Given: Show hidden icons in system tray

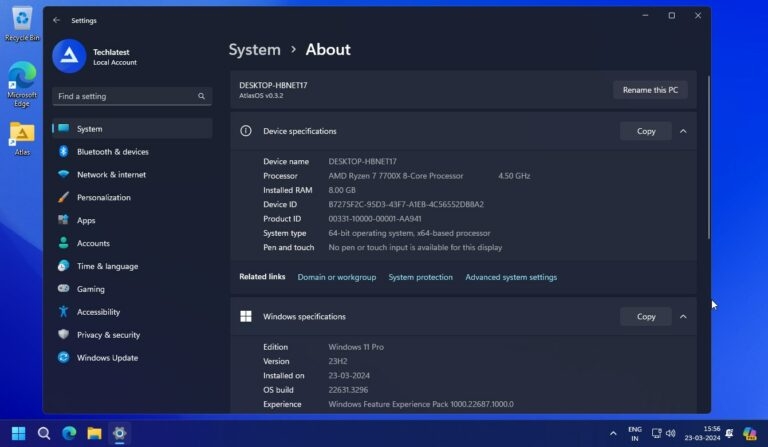Looking at the screenshot, I should (x=613, y=433).
